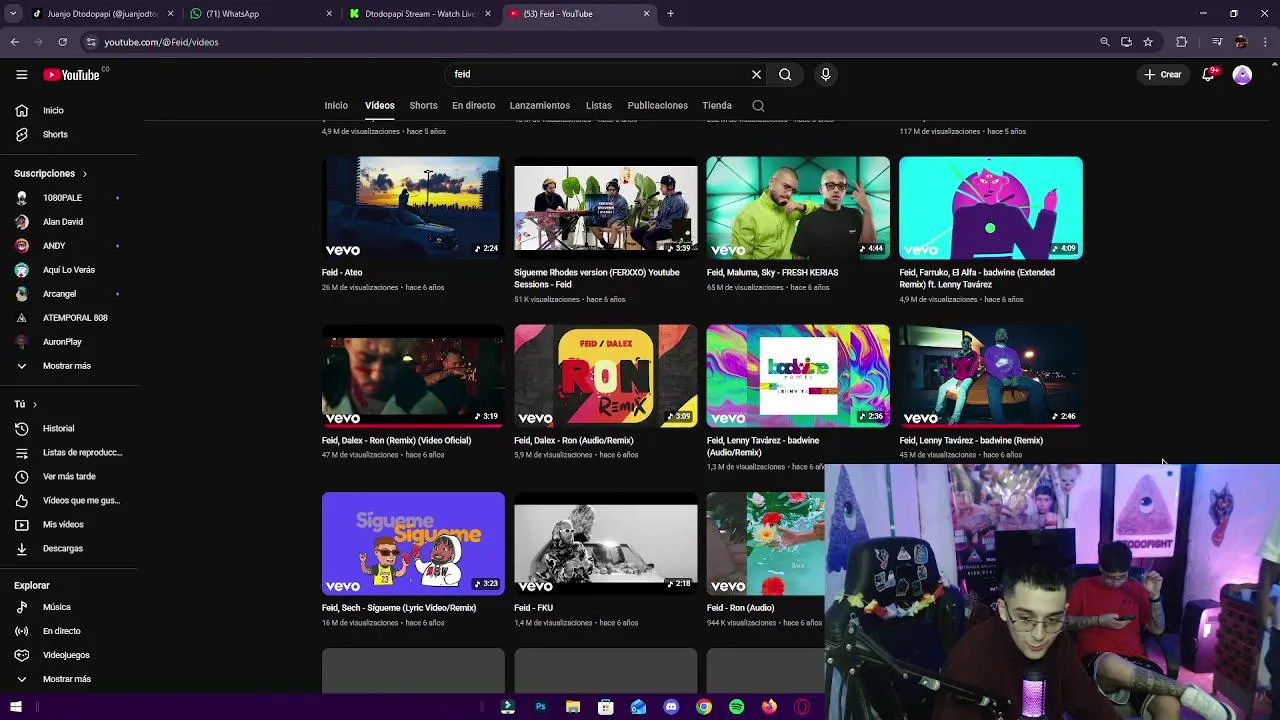This screenshot has height=720, width=1280.
Task: Expand the Suscripciones section chevron
Action: click(x=84, y=174)
